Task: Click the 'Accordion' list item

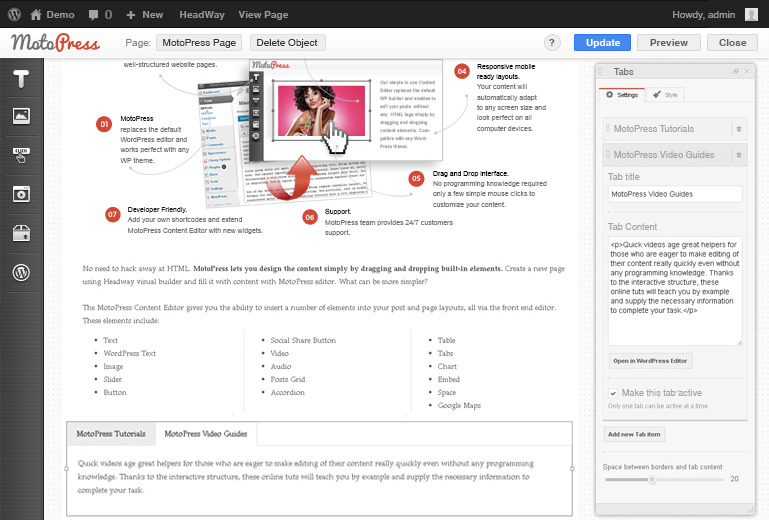Action: 287,392
